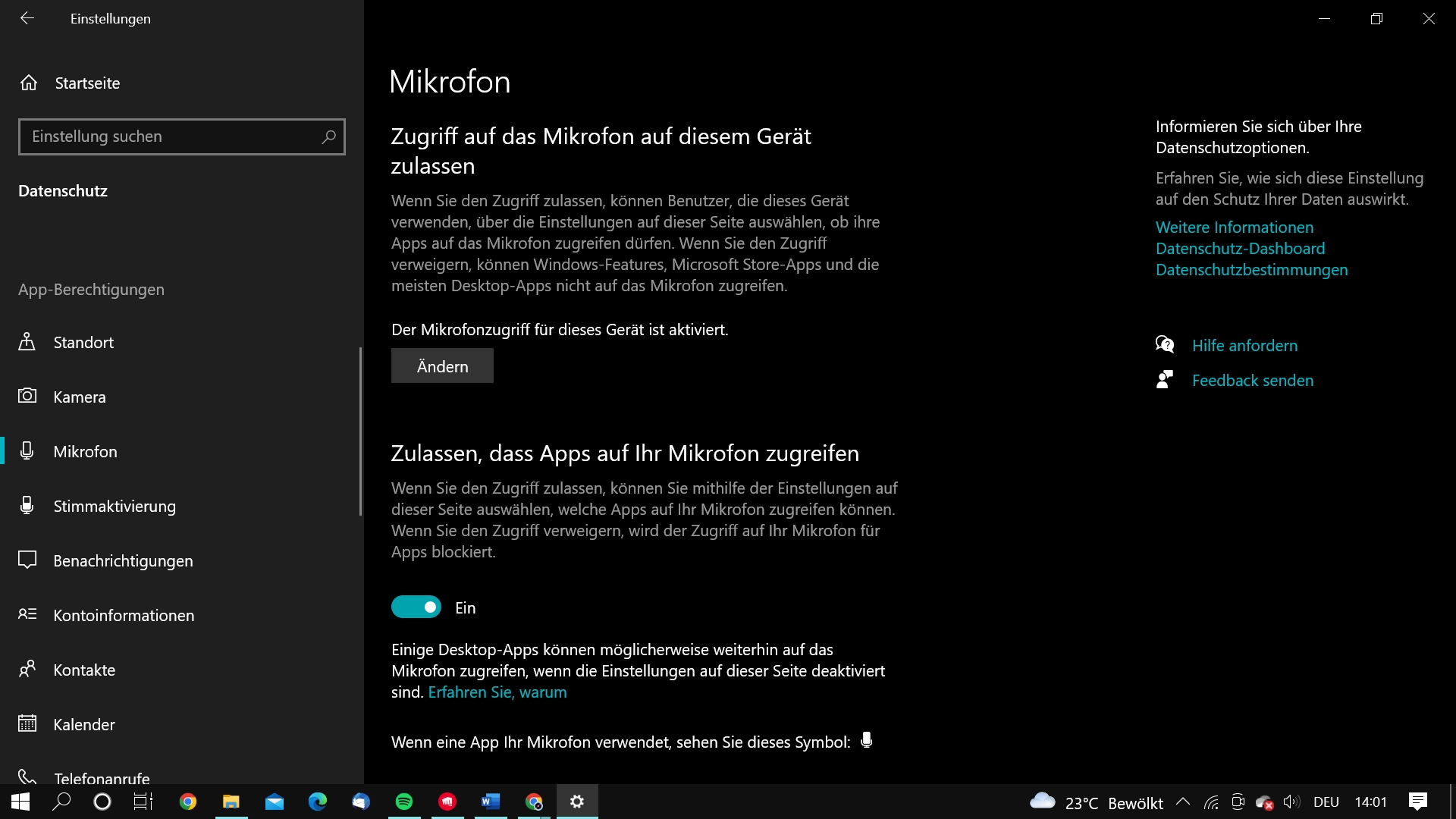
Task: Open Erfahren Sie, warum link
Action: (x=497, y=692)
